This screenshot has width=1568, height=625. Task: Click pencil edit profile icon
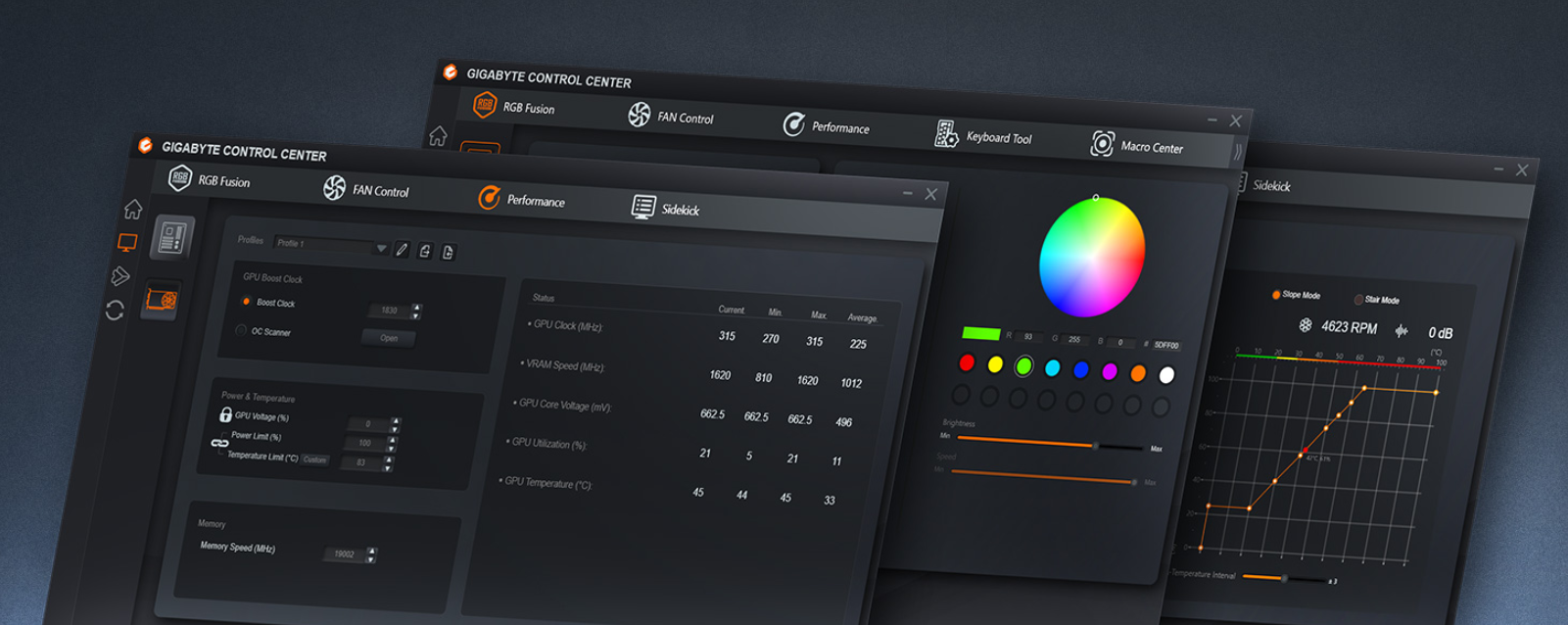(402, 250)
